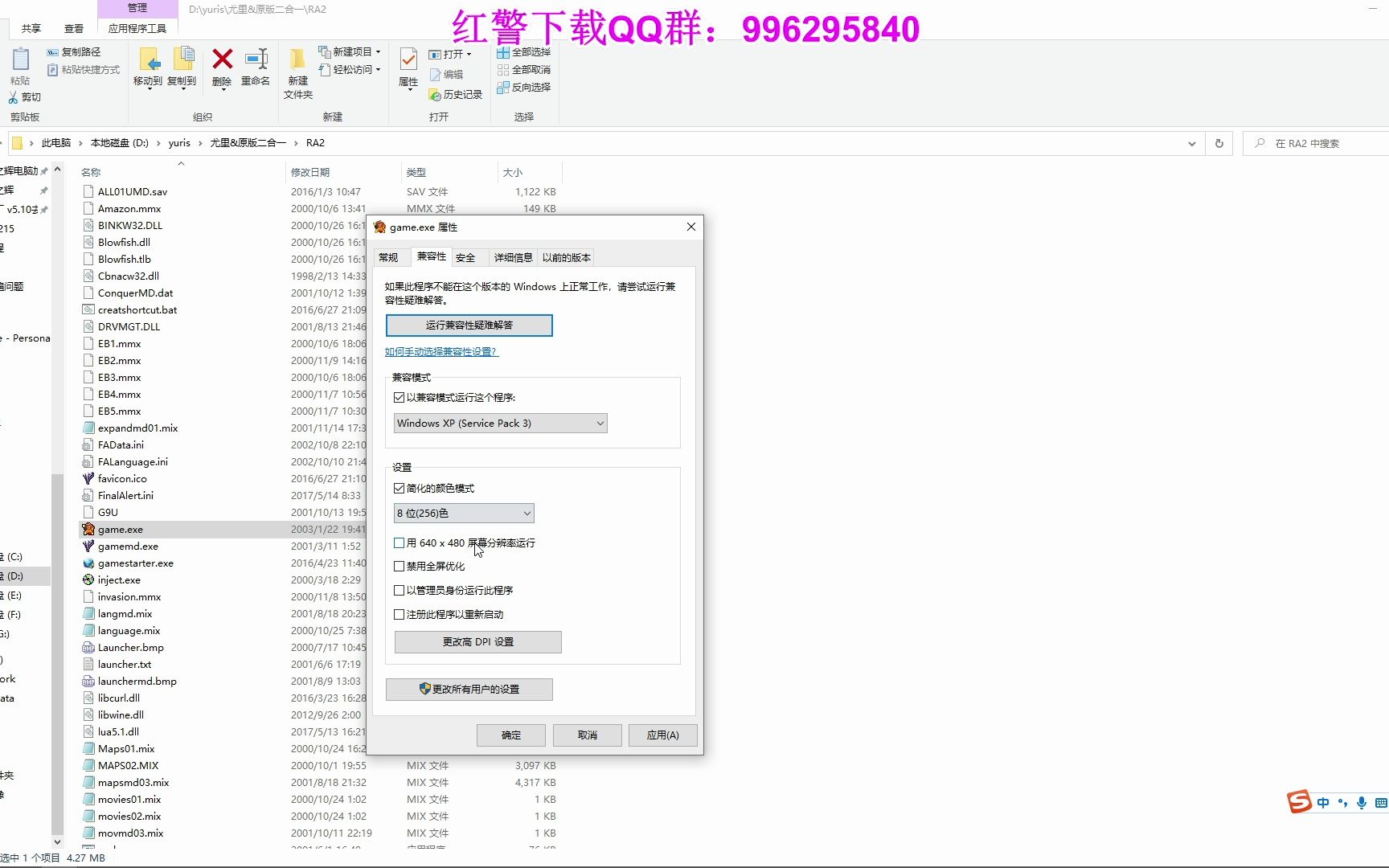The image size is (1389, 868).
Task: Expand the New item (新建项目) dropdown
Action: (x=378, y=52)
